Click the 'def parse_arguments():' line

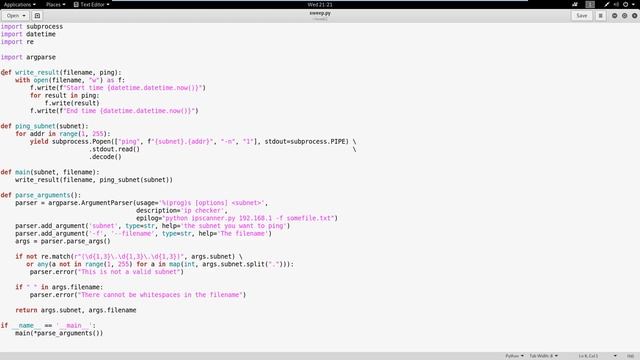pos(41,195)
